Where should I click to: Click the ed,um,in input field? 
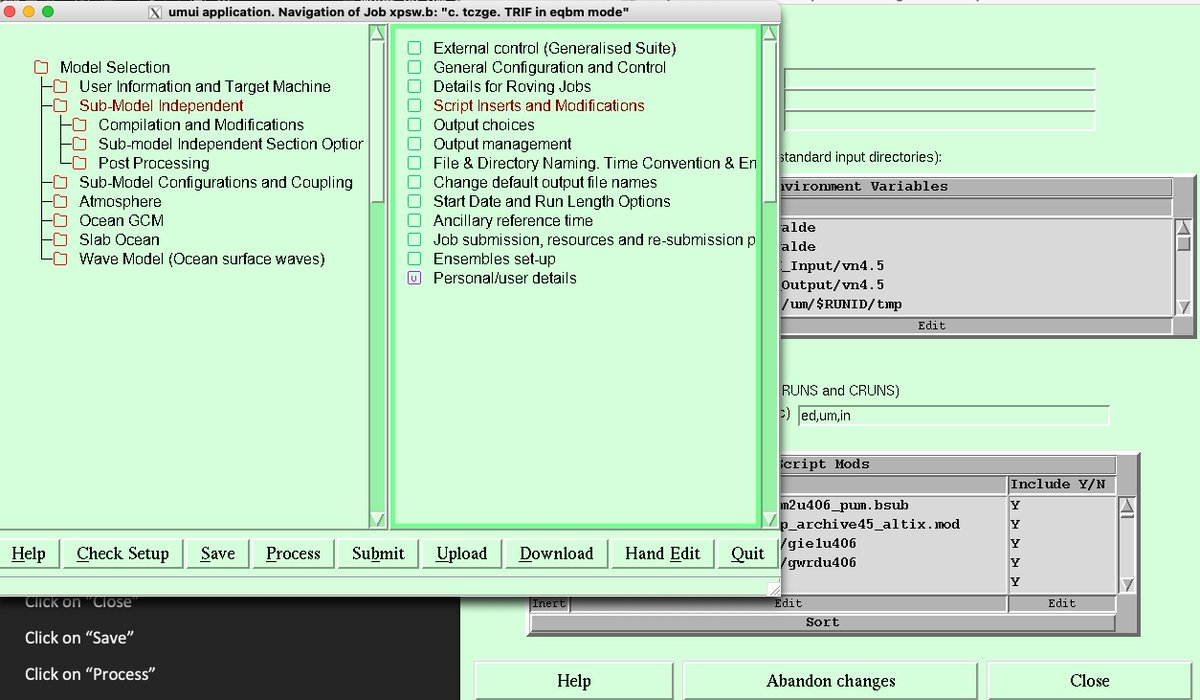pos(953,415)
